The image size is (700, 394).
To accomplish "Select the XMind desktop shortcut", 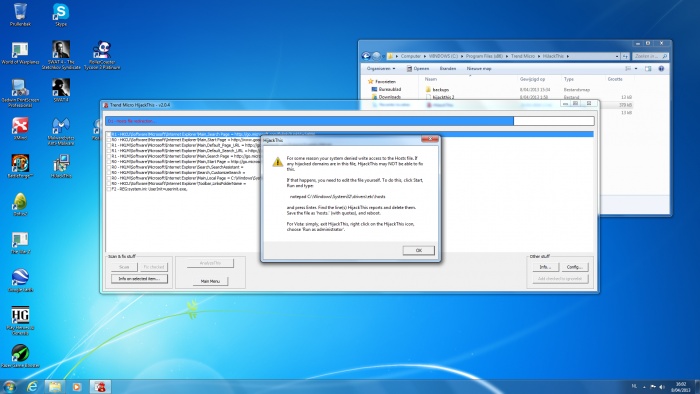I will [x=20, y=128].
